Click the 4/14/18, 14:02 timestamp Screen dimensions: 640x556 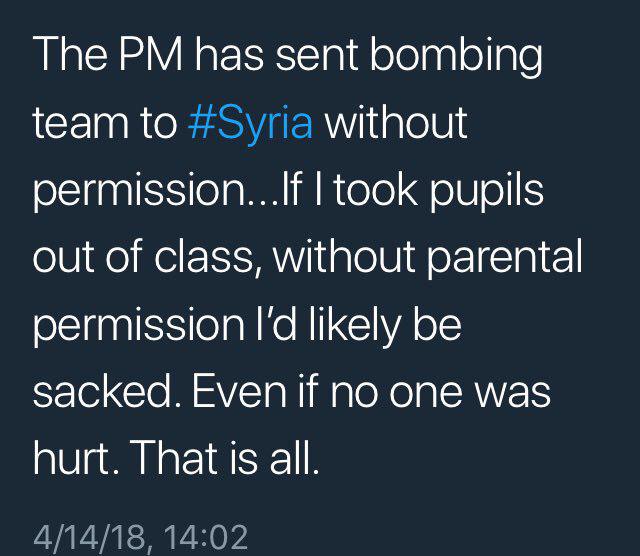(x=140, y=538)
